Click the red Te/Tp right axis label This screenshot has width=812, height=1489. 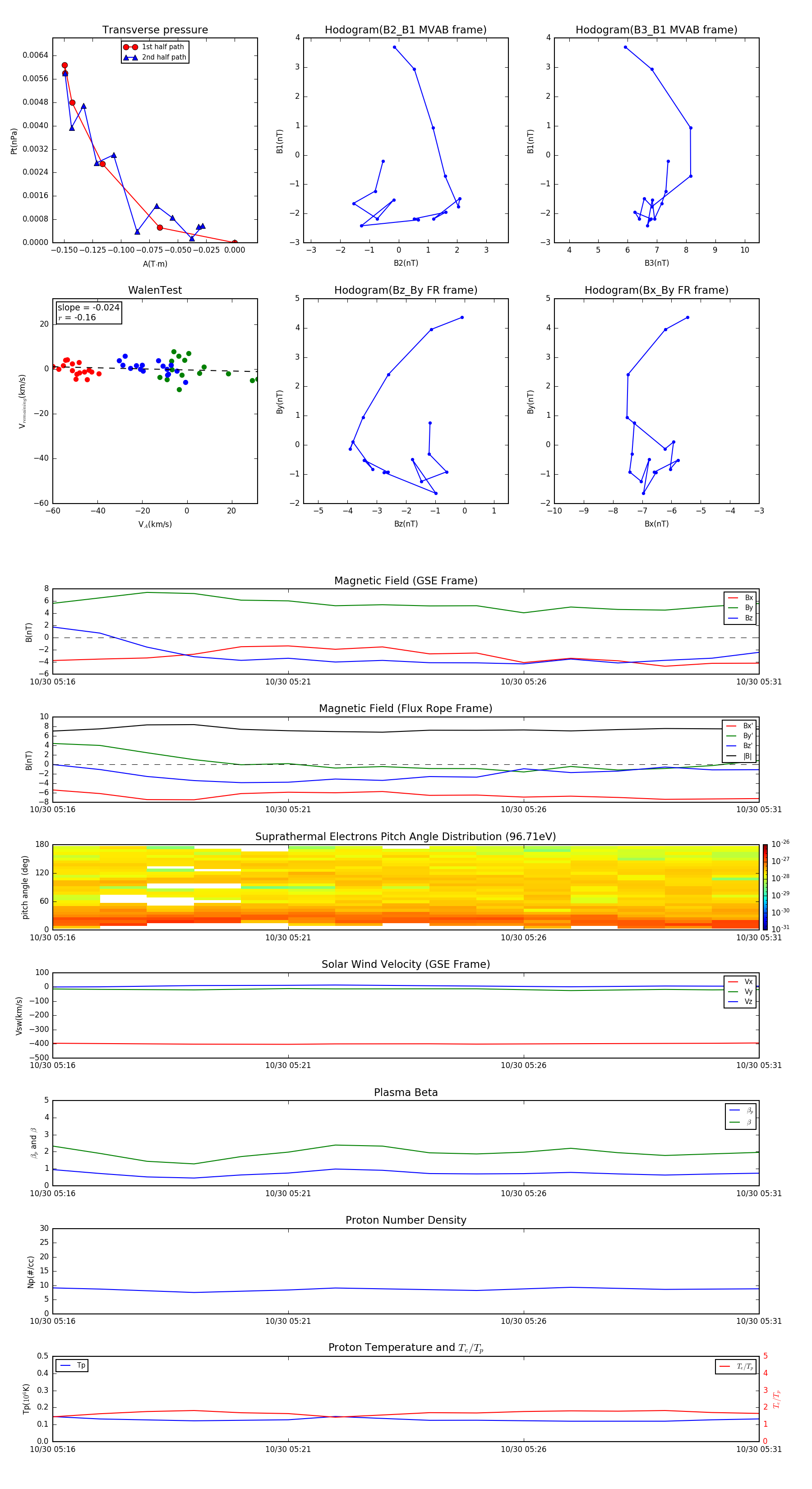pyautogui.click(x=777, y=1399)
